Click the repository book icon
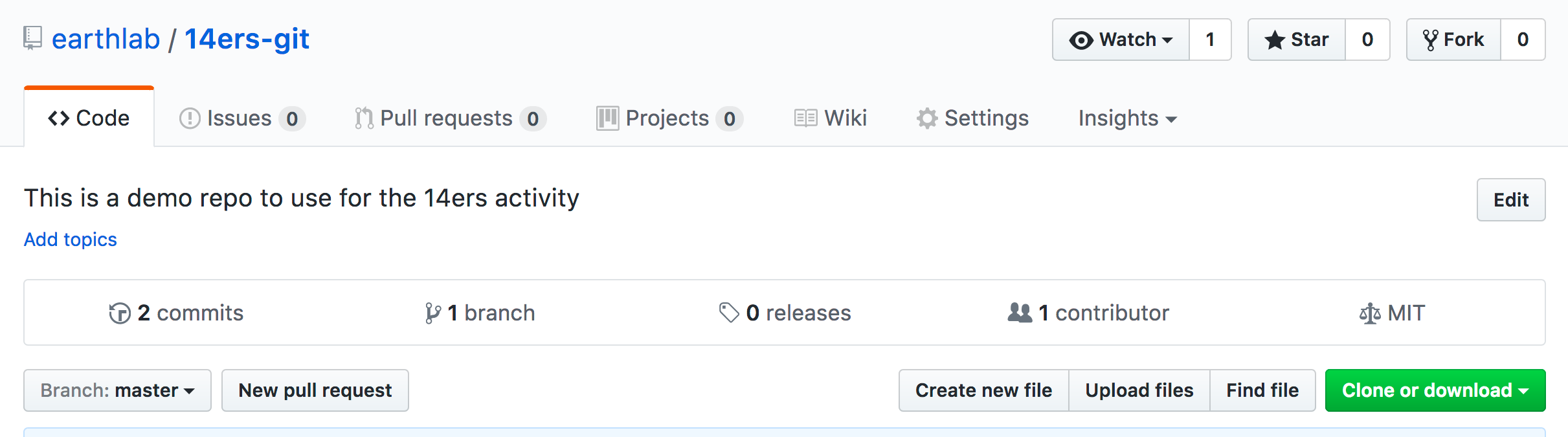The image size is (1568, 437). 32,39
